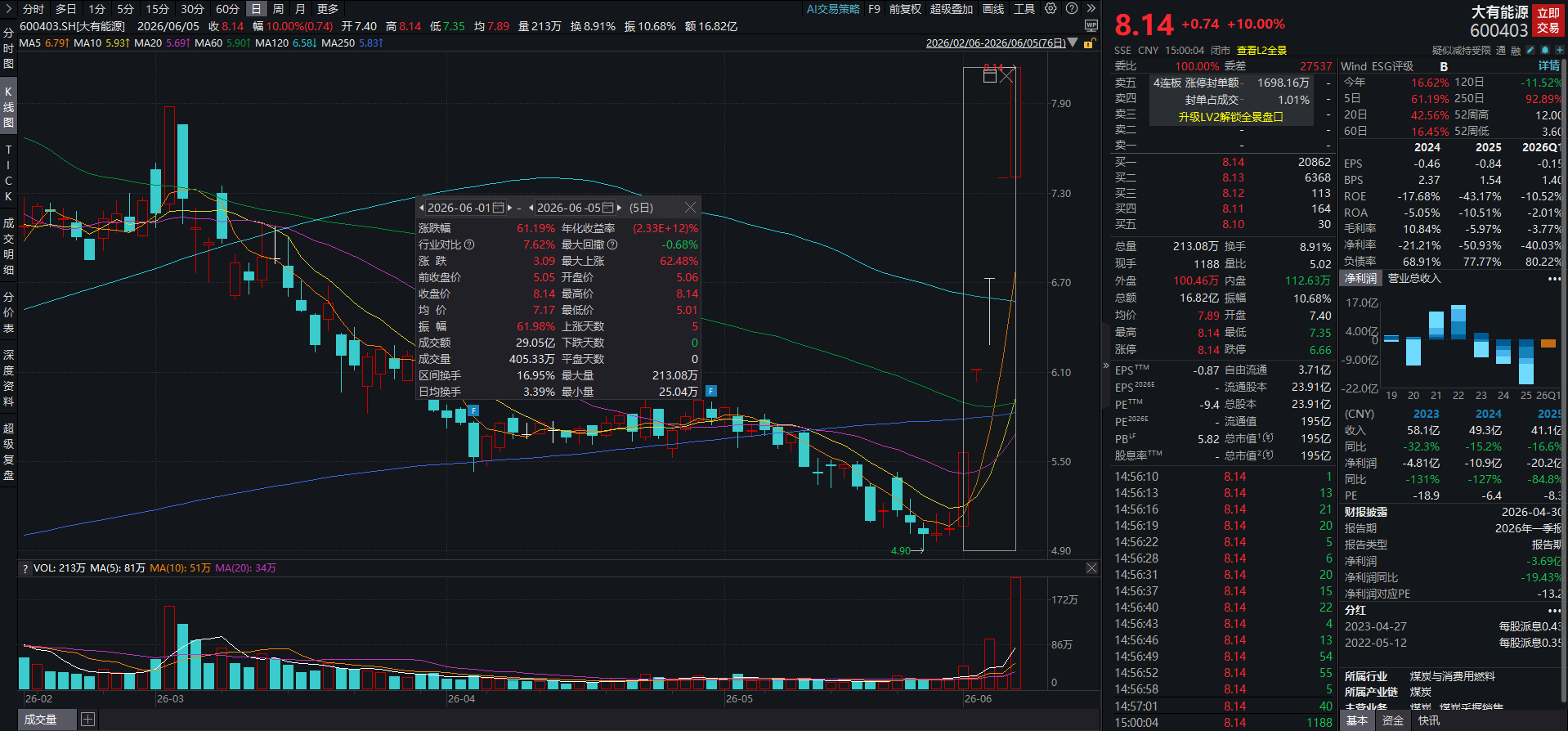Click the 查看L2全景 link
Viewport: 1568px width, 731px height.
coord(1261,51)
